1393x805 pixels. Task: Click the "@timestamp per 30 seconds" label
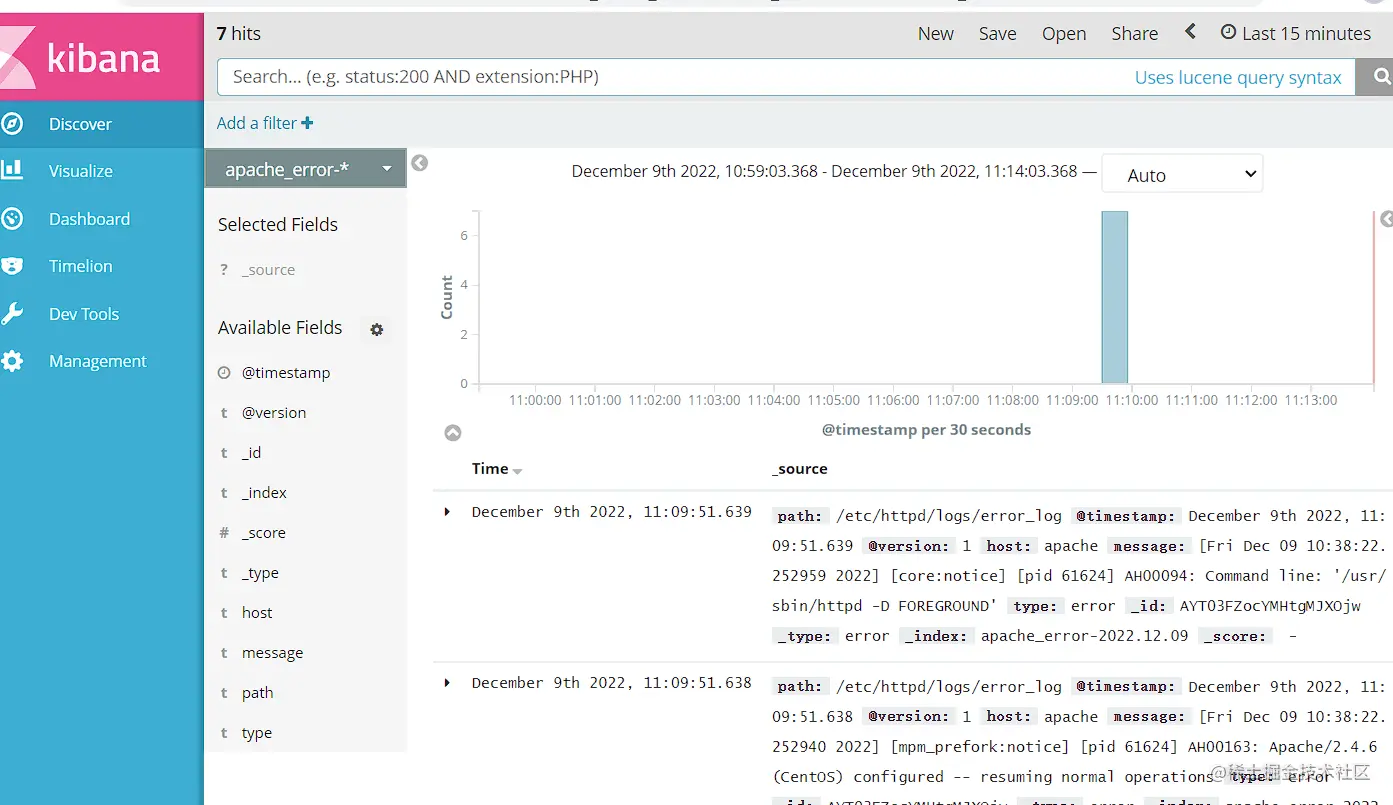coord(926,430)
